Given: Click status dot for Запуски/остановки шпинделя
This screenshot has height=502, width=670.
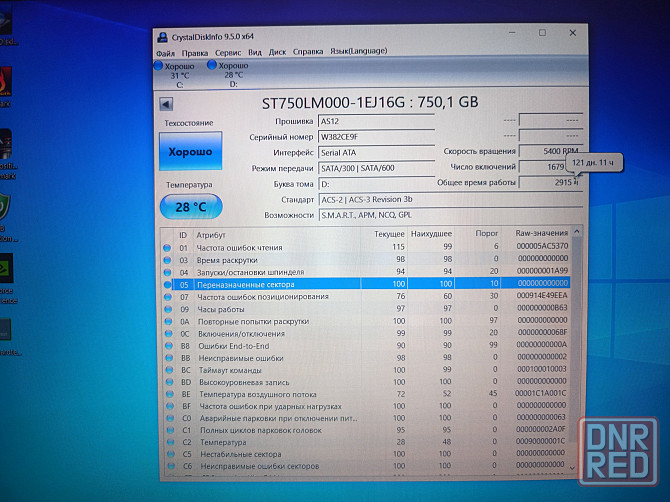Looking at the screenshot, I should click(167, 272).
